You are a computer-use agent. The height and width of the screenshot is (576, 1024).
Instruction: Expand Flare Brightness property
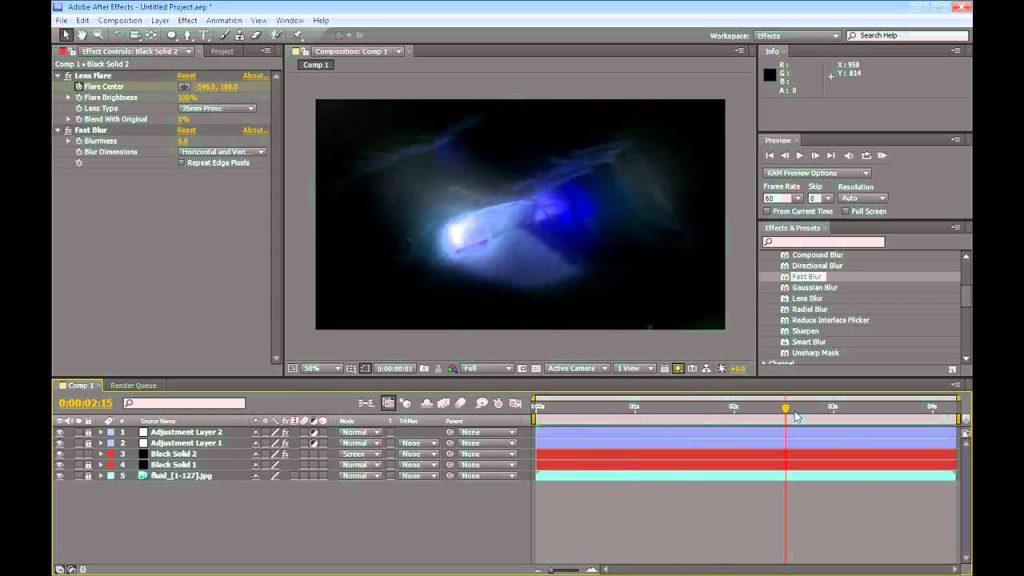69,97
